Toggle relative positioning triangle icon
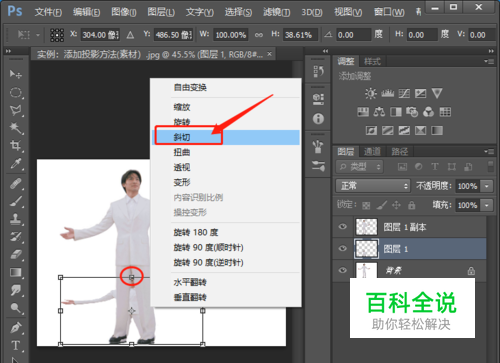500x363 pixels. pos(130,35)
